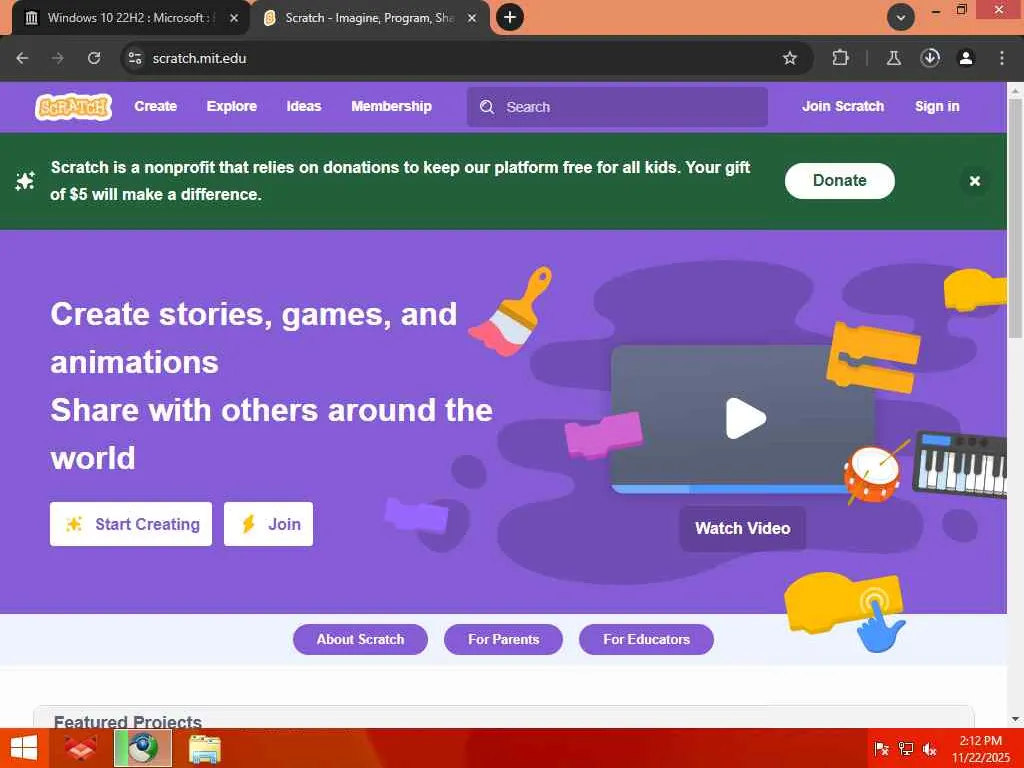The width and height of the screenshot is (1024, 768).
Task: Open the browser profile icon
Action: click(966, 58)
